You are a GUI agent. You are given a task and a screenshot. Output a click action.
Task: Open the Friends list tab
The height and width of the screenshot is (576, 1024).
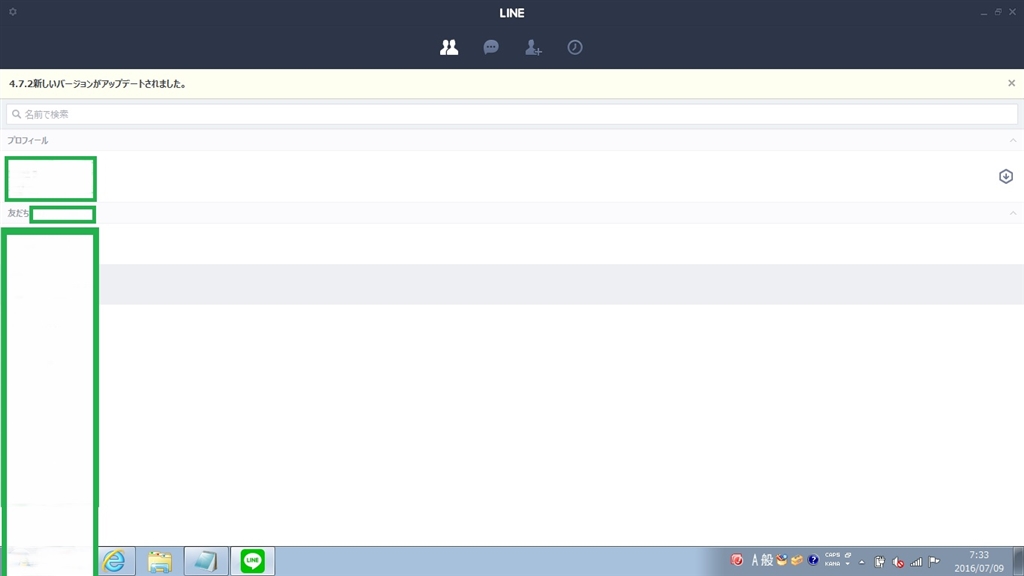[x=449, y=47]
